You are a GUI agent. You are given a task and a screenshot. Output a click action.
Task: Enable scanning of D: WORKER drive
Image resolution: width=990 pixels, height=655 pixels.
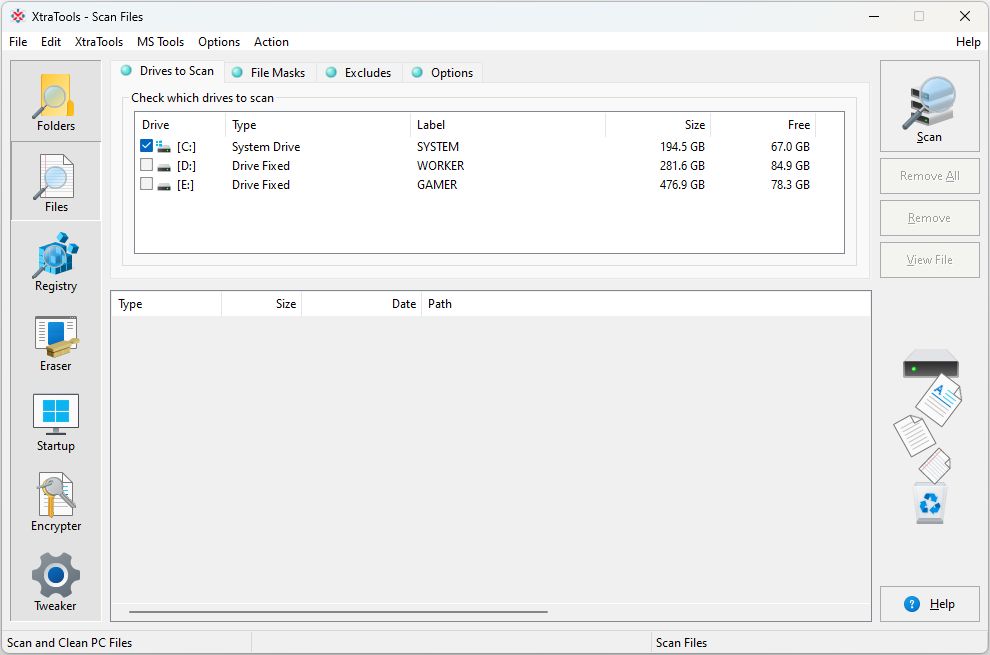[147, 166]
